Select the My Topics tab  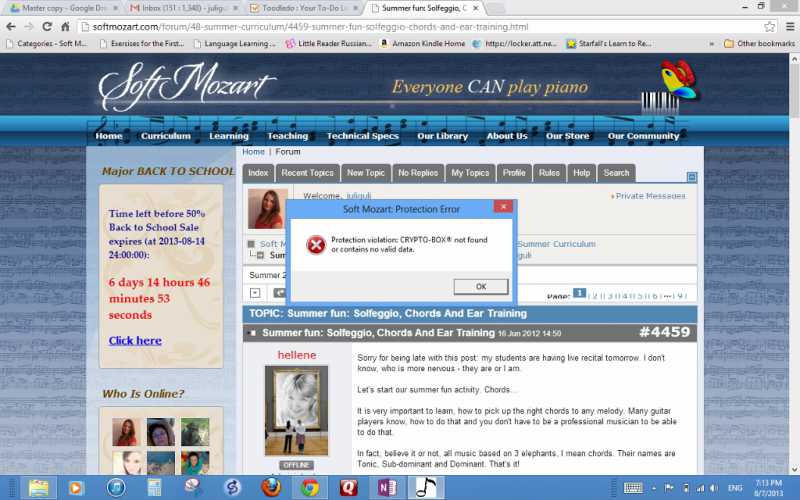pyautogui.click(x=470, y=173)
